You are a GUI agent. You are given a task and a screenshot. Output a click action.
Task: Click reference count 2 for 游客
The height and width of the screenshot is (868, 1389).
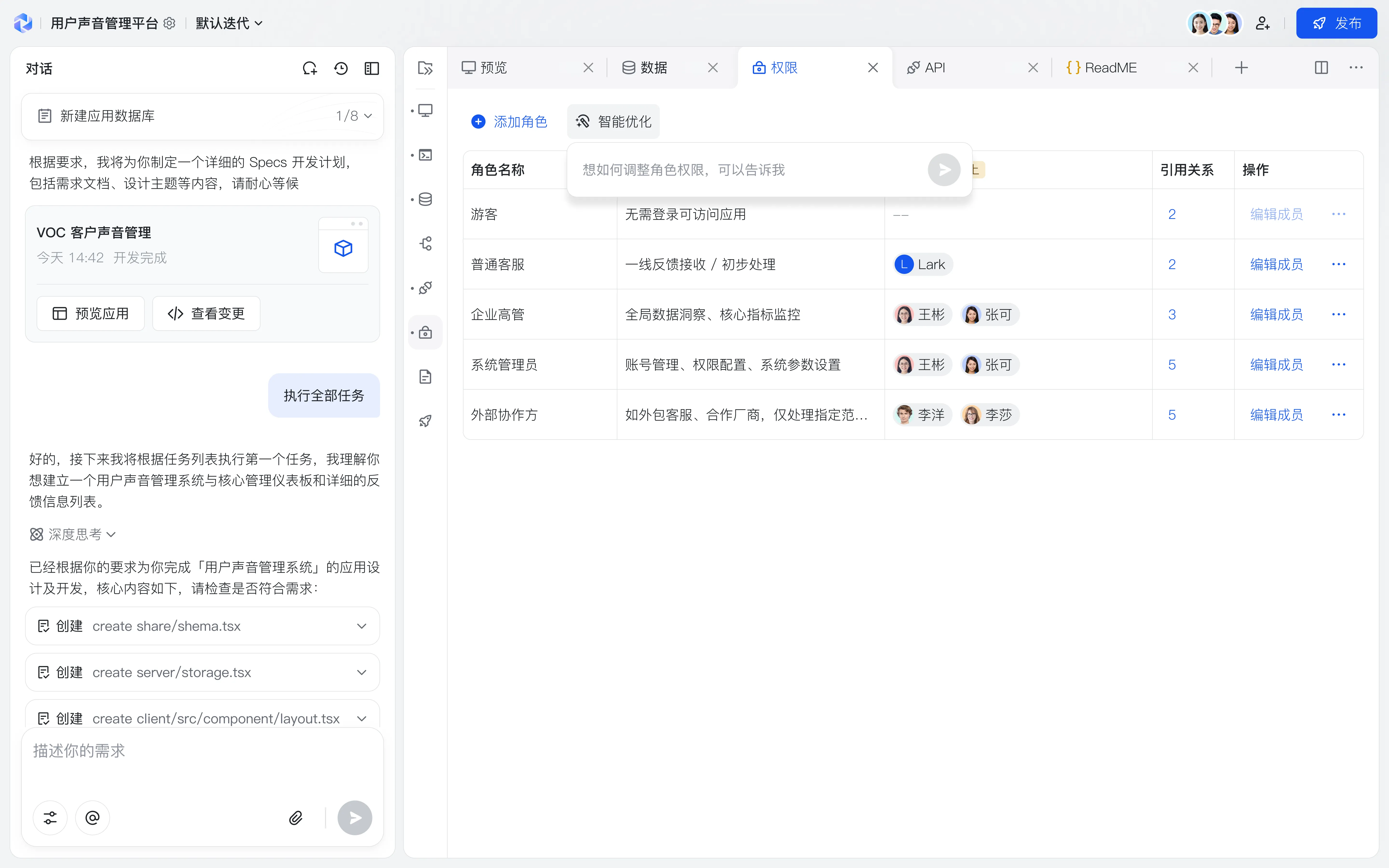point(1172,214)
